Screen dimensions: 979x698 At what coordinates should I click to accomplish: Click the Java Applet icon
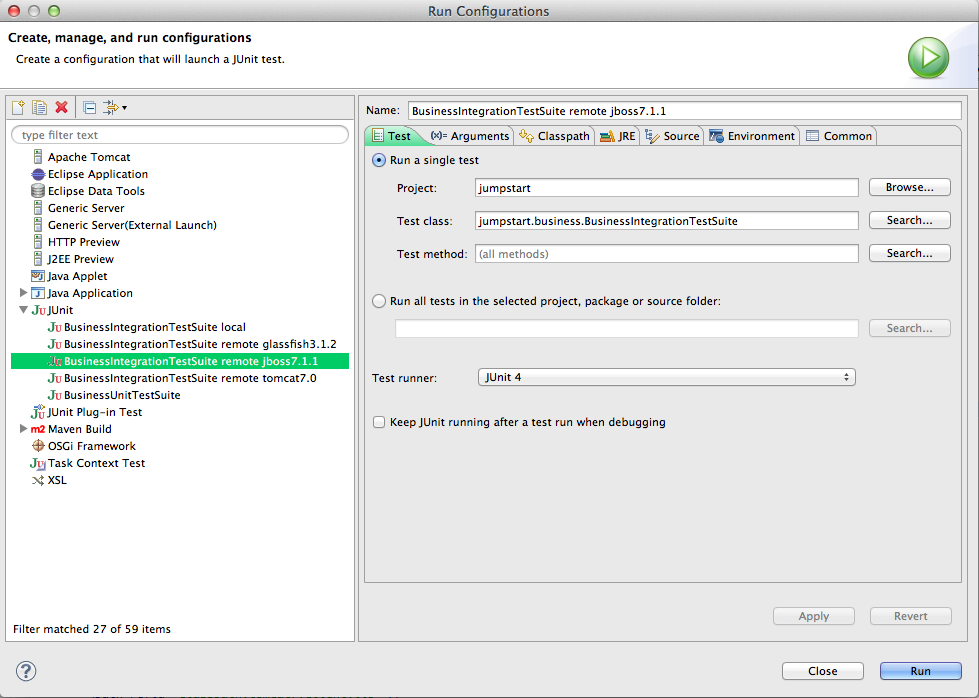click(x=38, y=276)
